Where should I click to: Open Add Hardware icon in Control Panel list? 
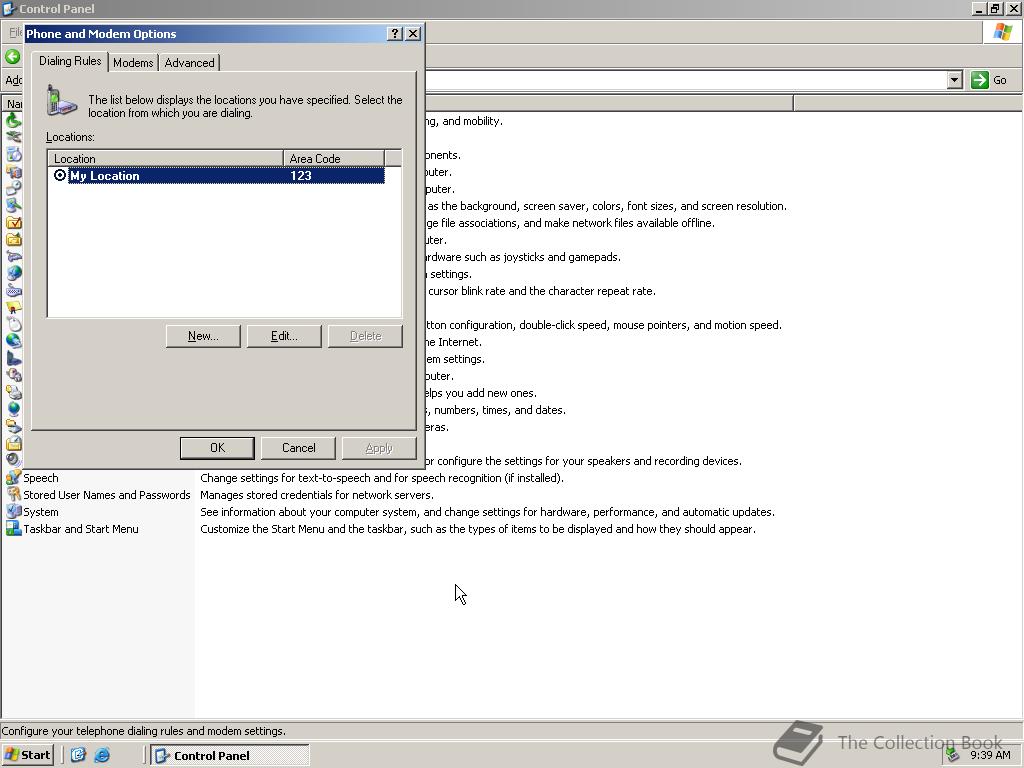point(14,138)
